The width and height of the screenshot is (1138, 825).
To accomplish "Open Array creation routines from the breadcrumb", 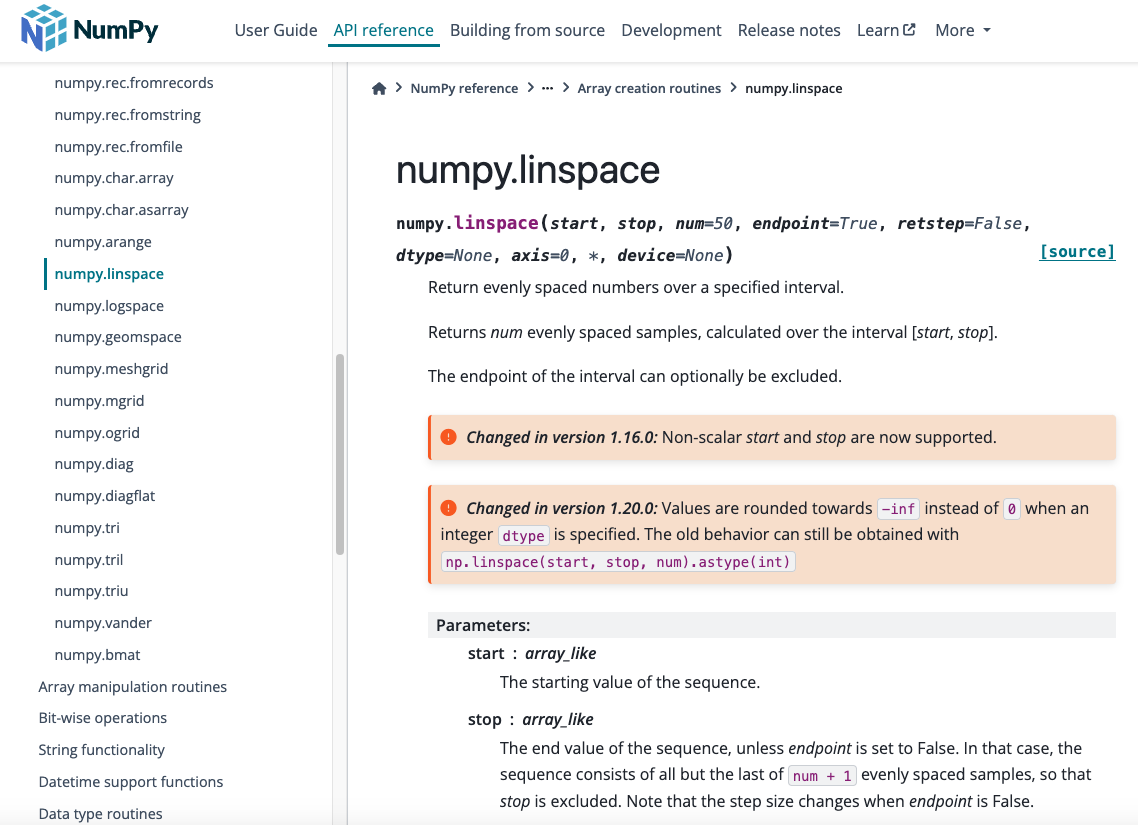I will (649, 88).
